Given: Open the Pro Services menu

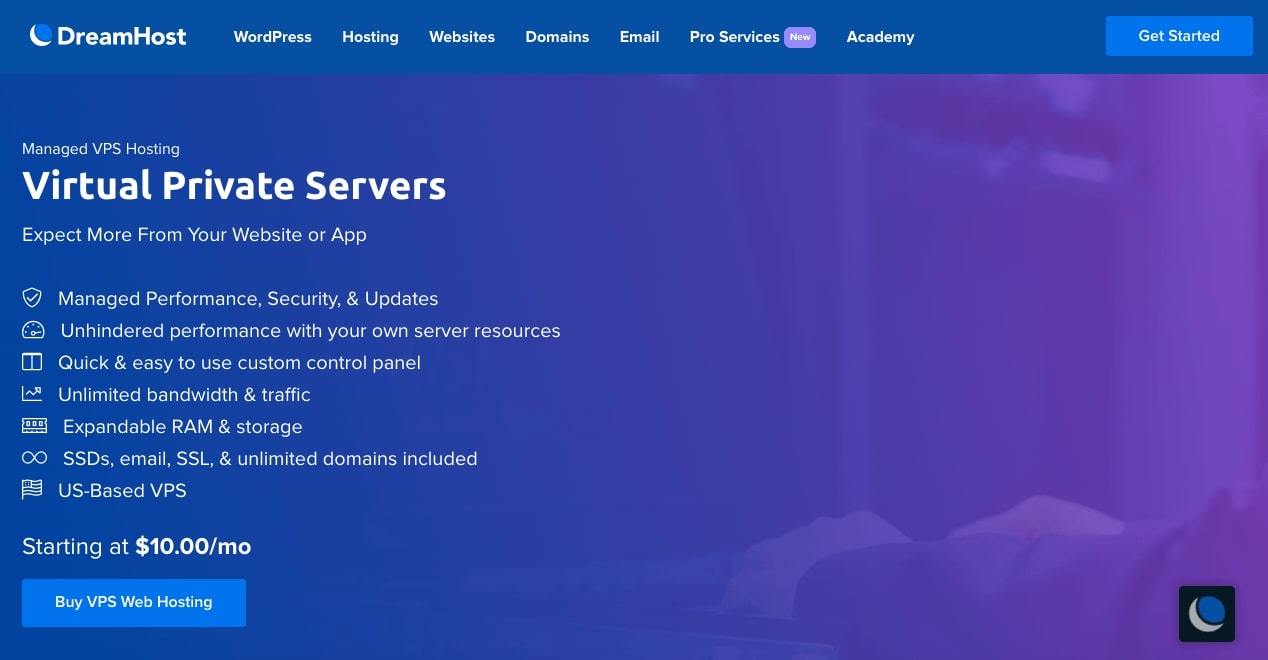Looking at the screenshot, I should tap(734, 36).
